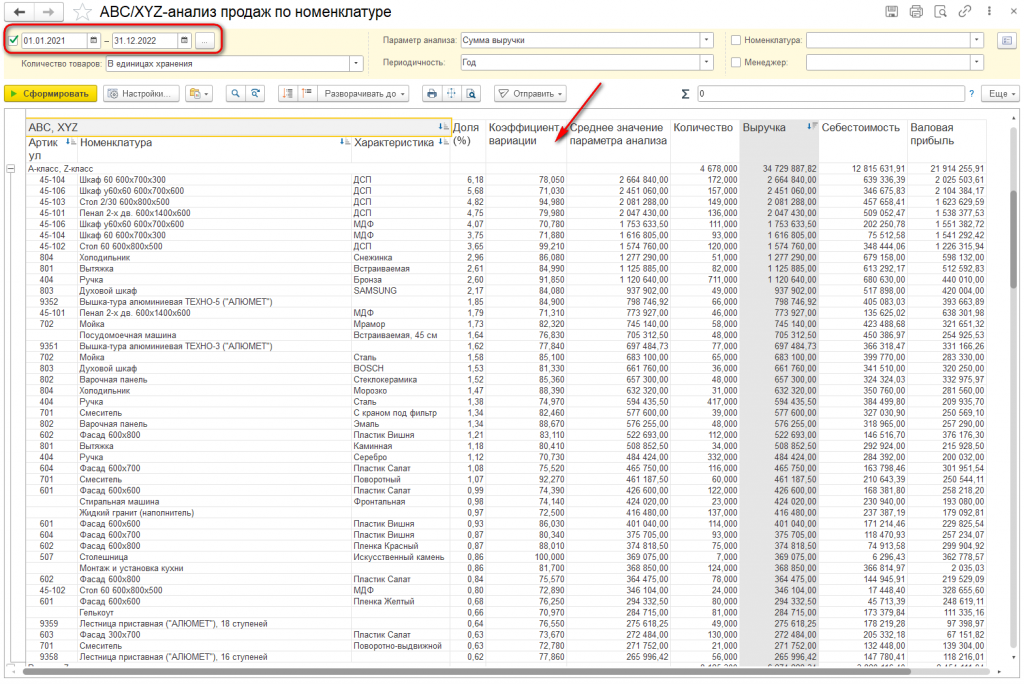Open Настройки settings
This screenshot has width=1024, height=684.
(x=141, y=94)
